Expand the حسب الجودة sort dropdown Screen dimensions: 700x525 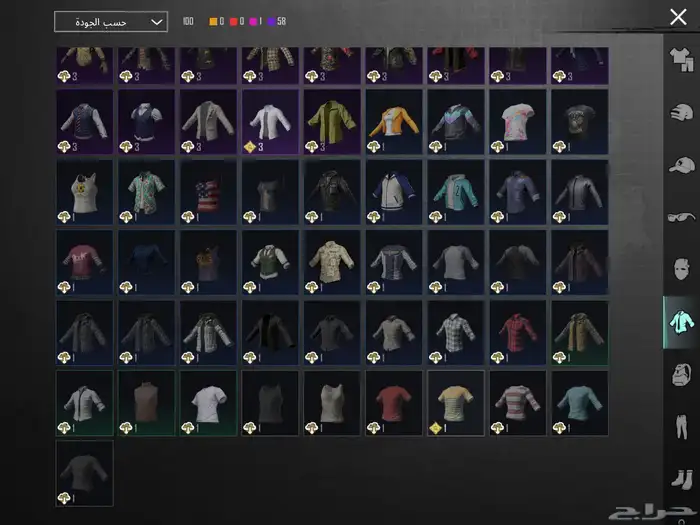110,21
